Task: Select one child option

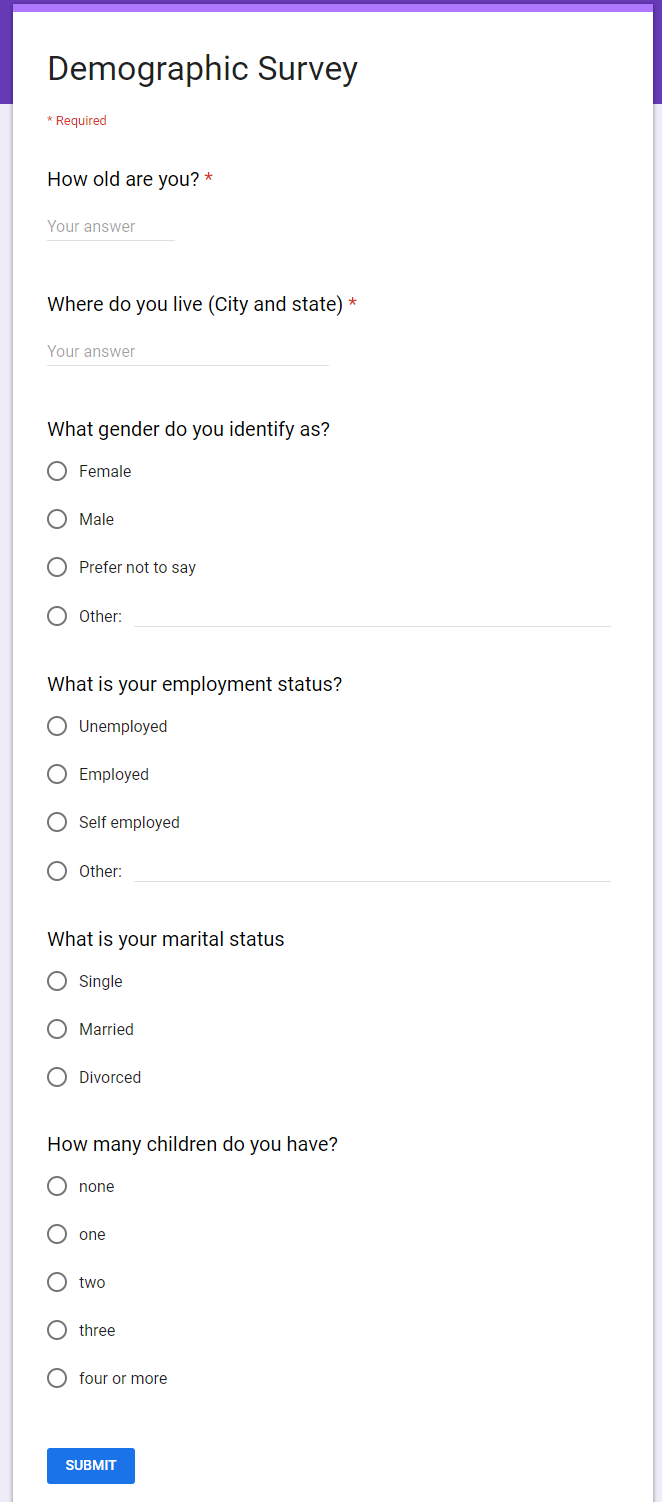Action: coord(57,1234)
